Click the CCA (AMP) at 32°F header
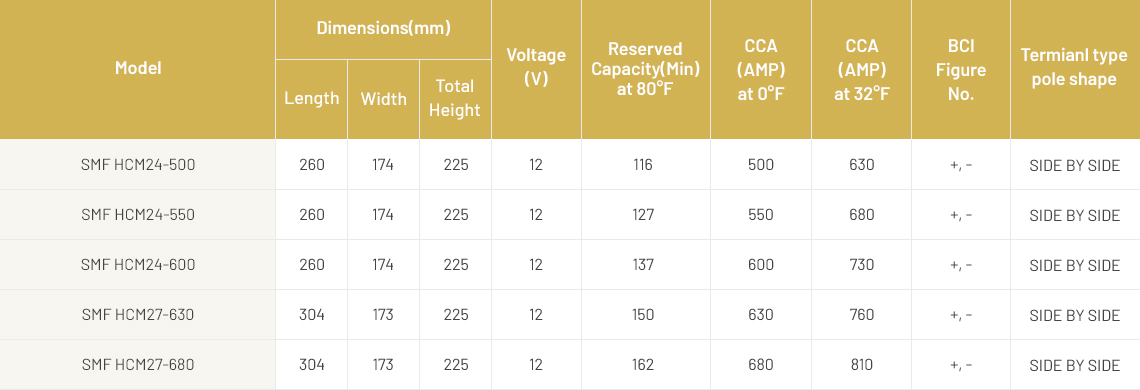The height and width of the screenshot is (390, 1140). [x=862, y=69]
